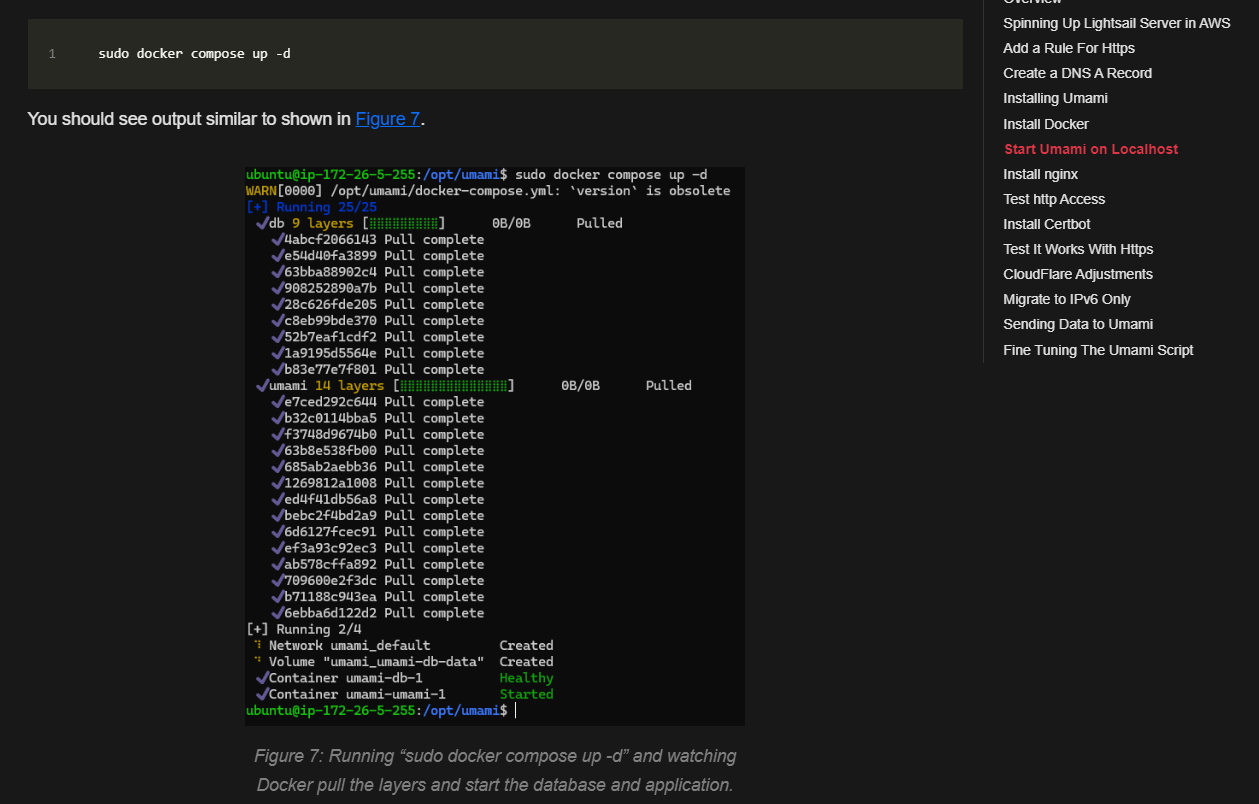The width and height of the screenshot is (1259, 804).
Task: Navigate to 'Create a DNS A Record'
Action: point(1077,73)
